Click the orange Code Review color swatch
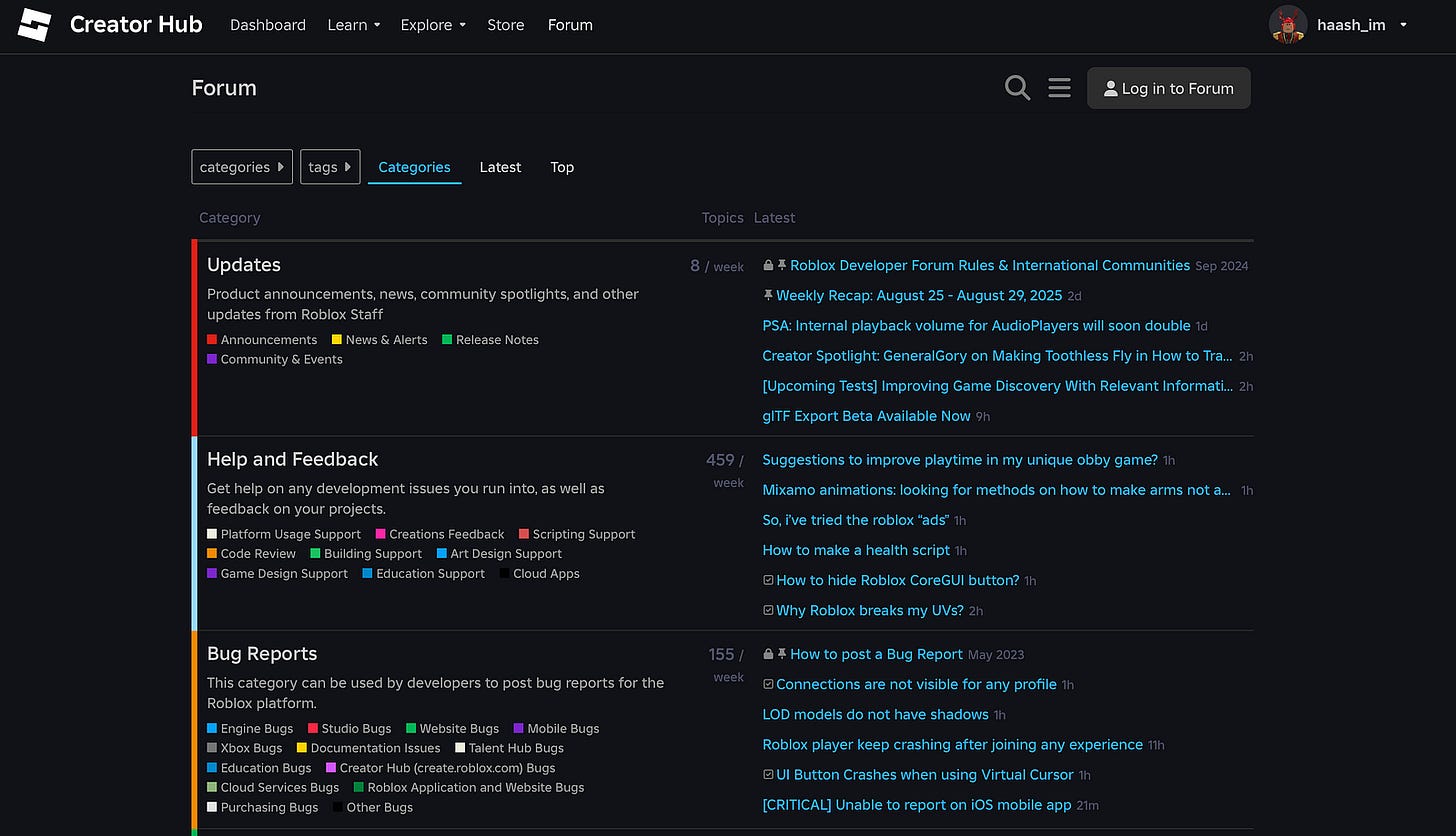 [x=212, y=554]
